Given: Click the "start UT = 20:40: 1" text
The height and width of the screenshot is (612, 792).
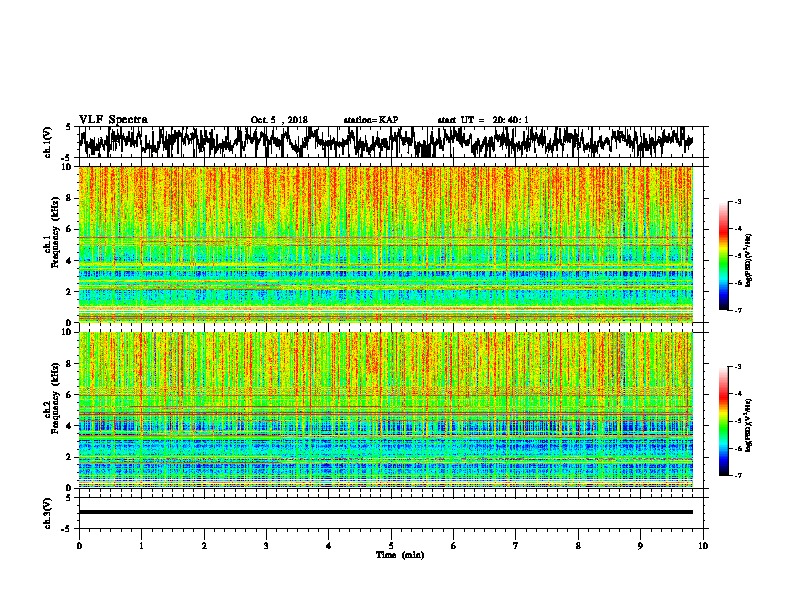Looking at the screenshot, I should tap(483, 120).
